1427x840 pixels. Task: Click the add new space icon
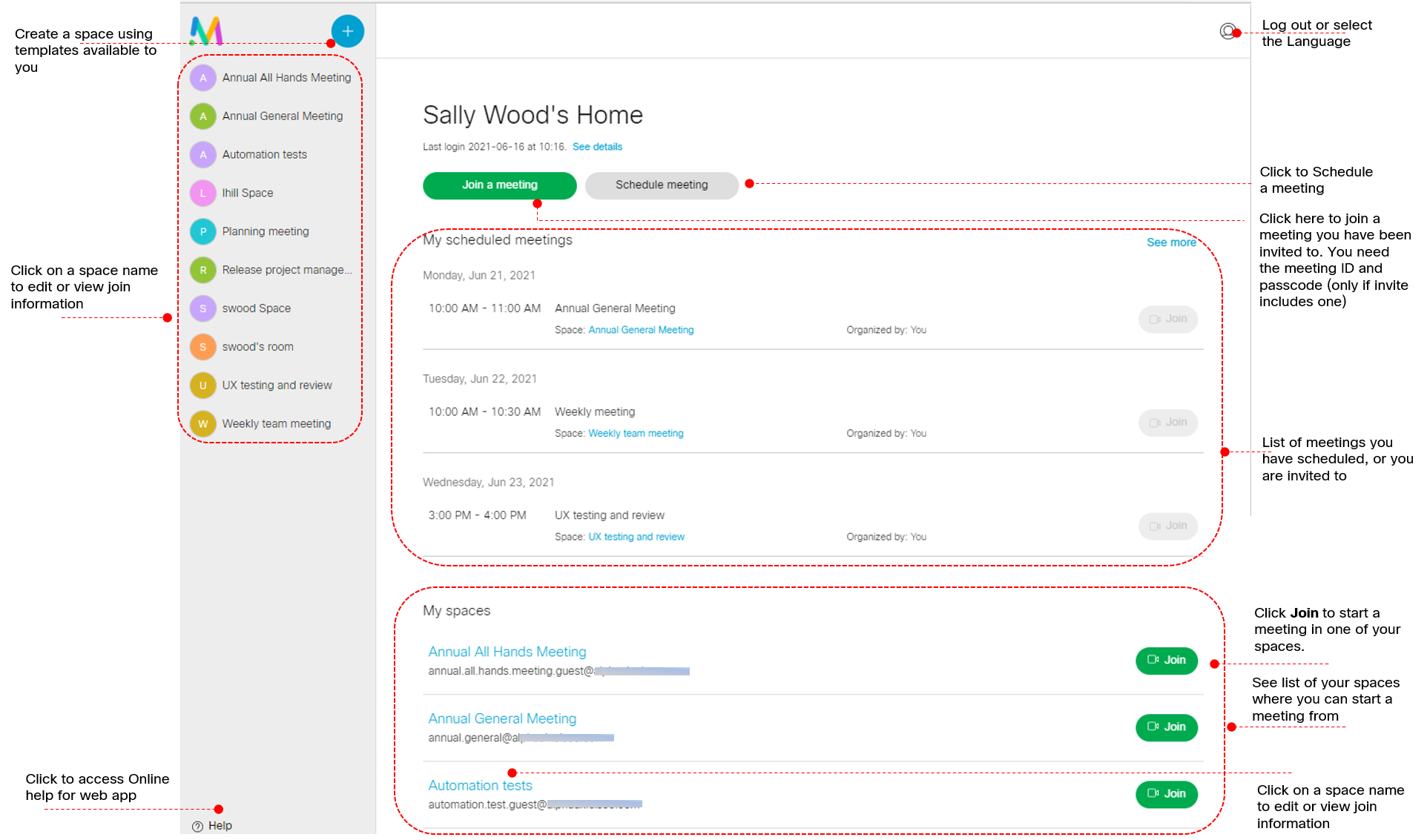coord(348,30)
